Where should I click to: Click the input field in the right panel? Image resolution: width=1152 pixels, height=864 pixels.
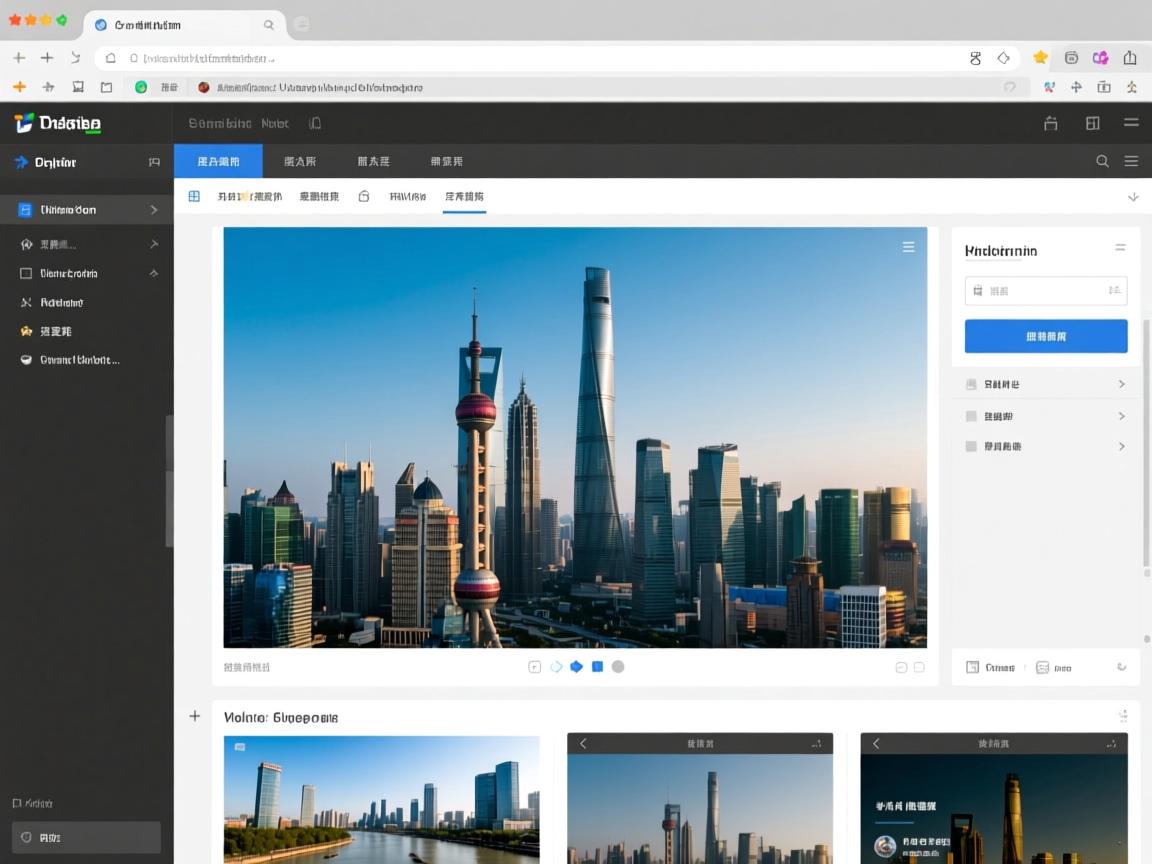point(1045,291)
